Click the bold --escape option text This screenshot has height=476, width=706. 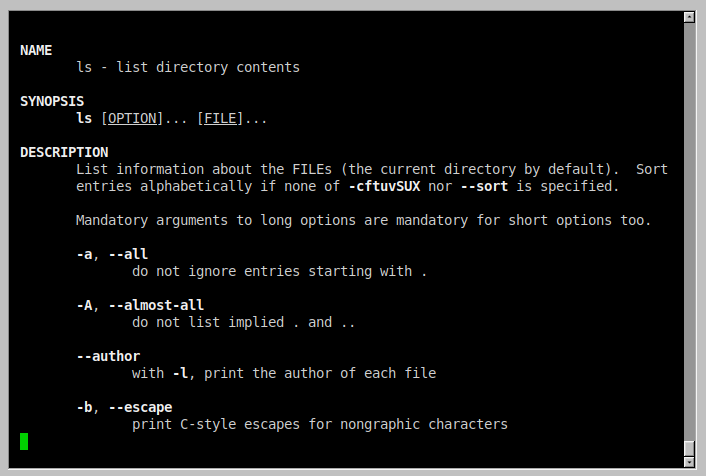tap(140, 408)
